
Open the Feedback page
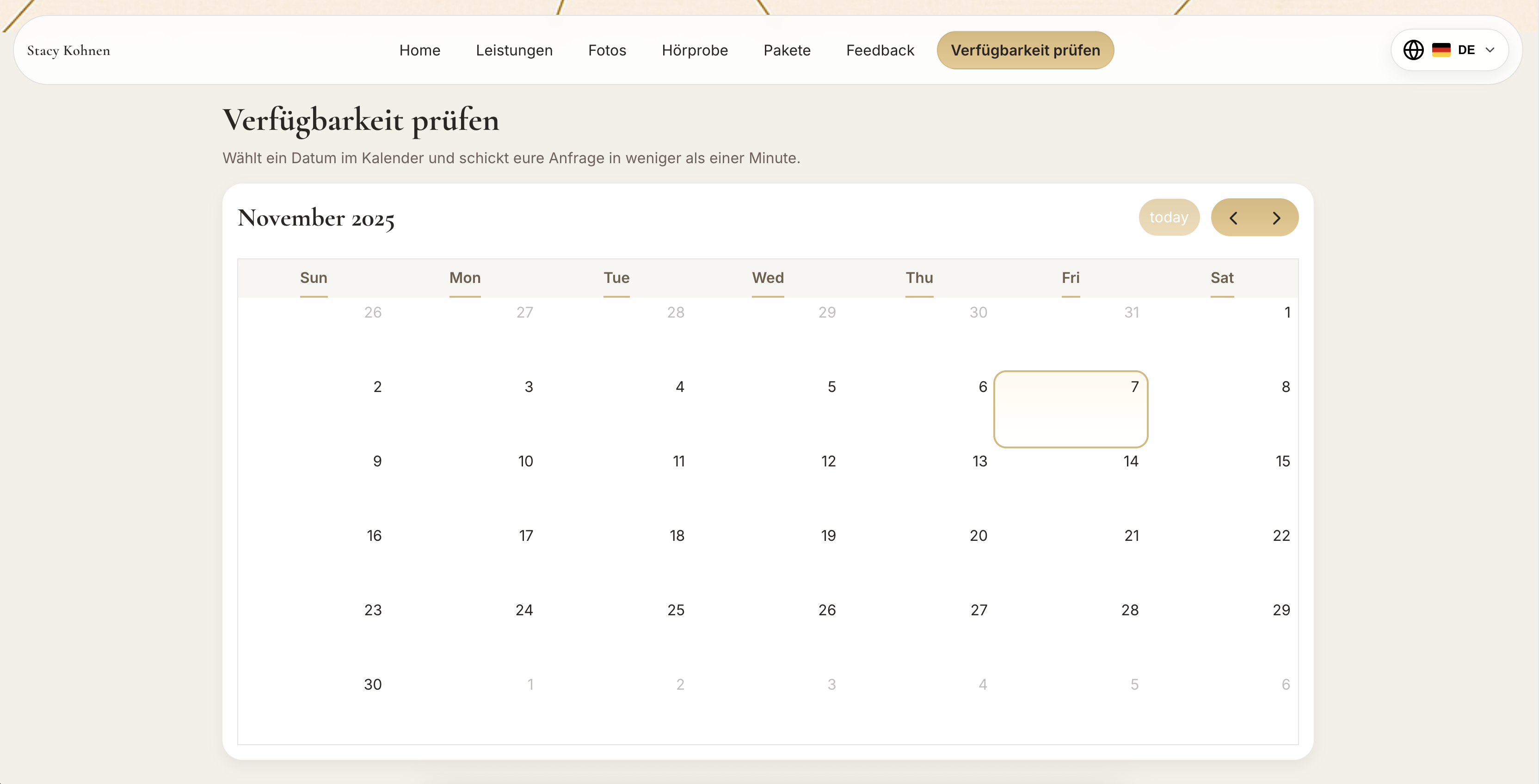880,50
